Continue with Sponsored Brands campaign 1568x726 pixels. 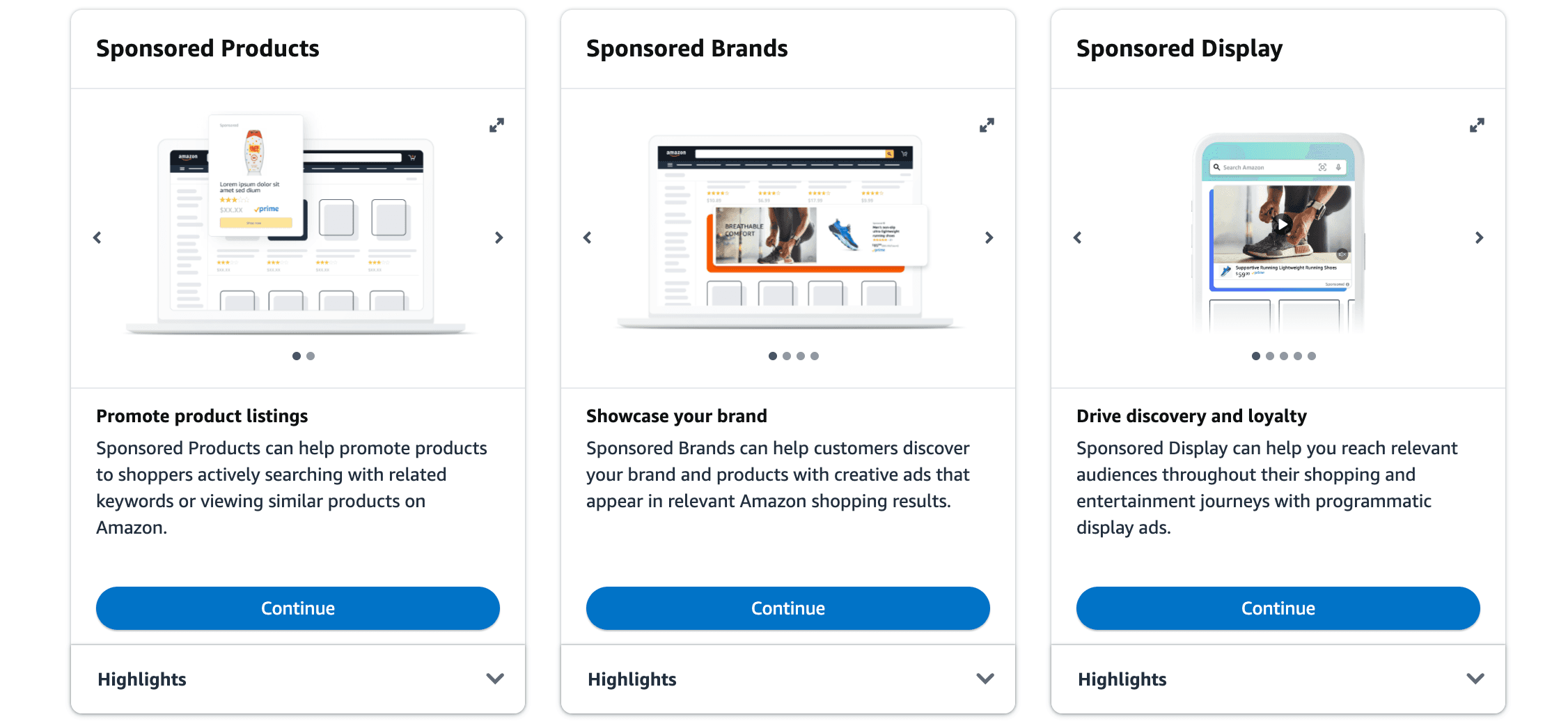click(x=787, y=608)
